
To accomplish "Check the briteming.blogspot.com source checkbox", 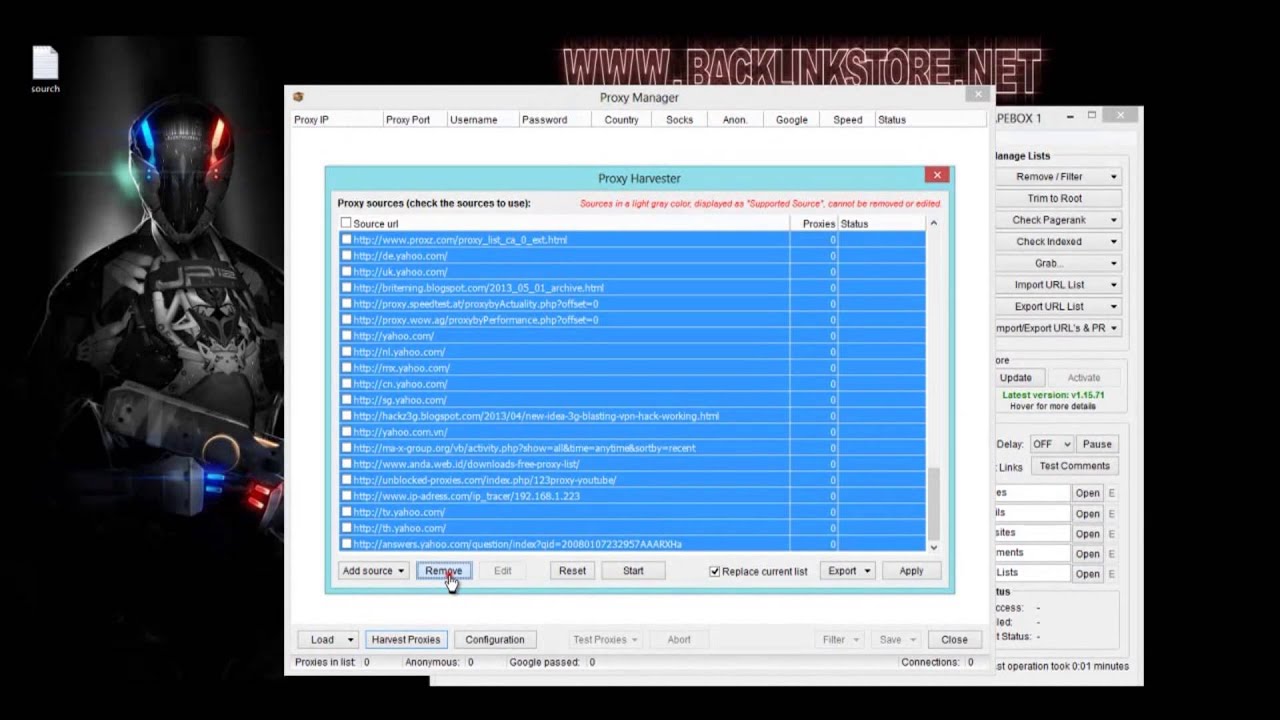I will click(346, 288).
